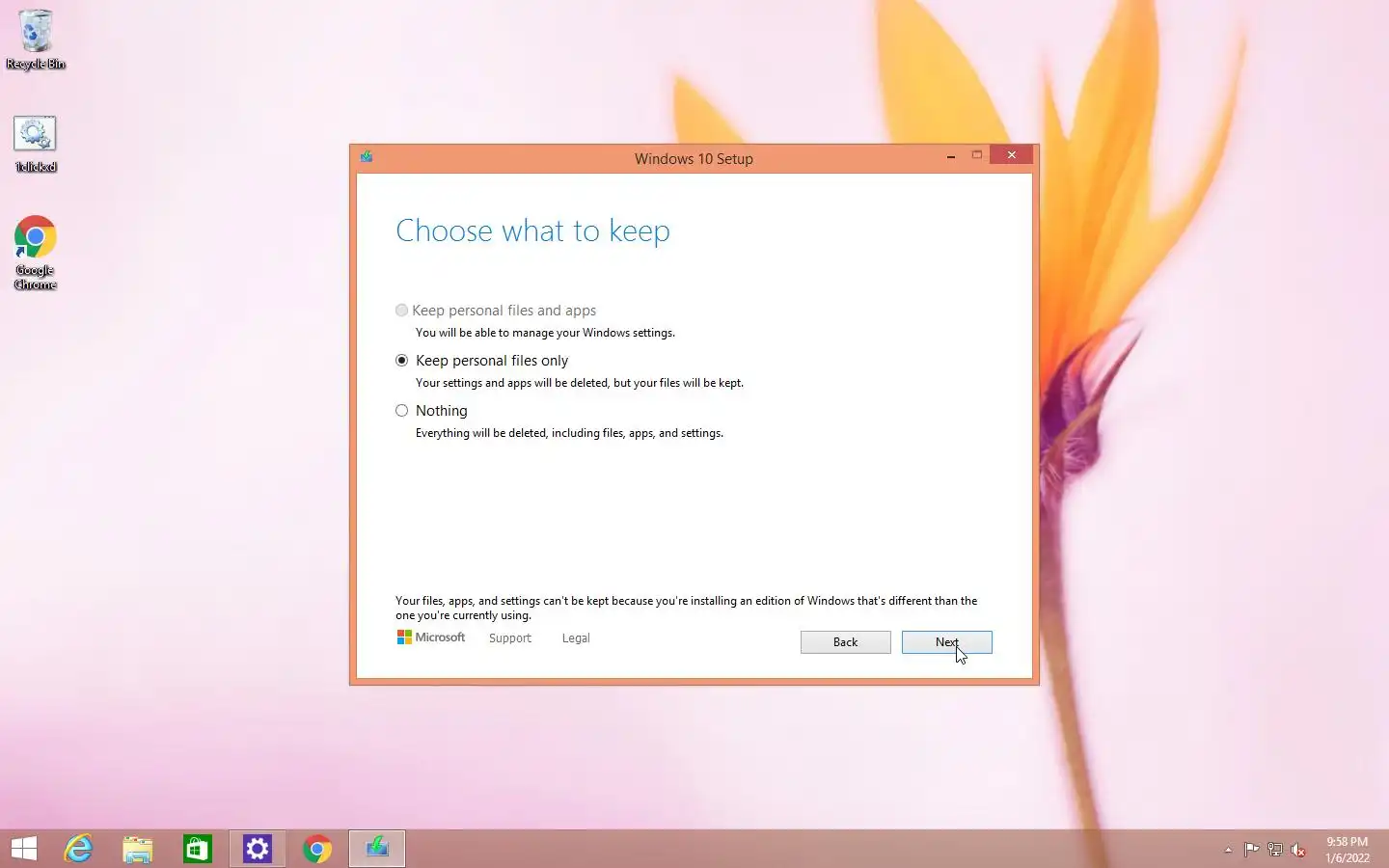Click Windows 10 Setup taskbar icon

point(377,849)
